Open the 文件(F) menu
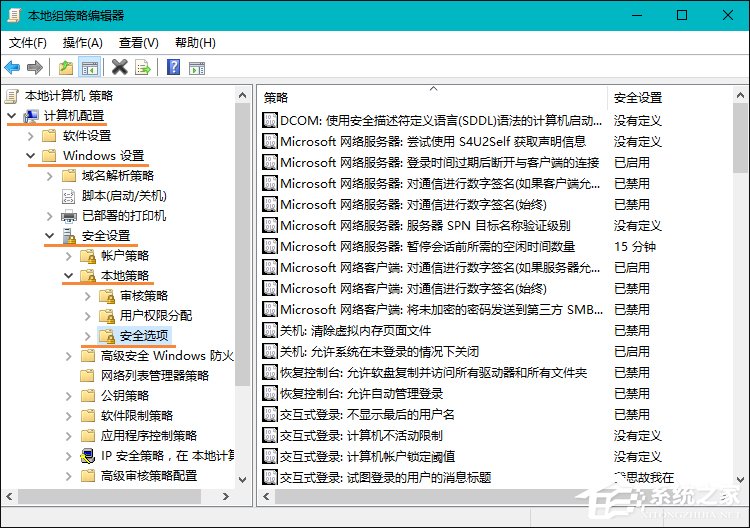Viewport: 750px width, 528px height. point(28,43)
